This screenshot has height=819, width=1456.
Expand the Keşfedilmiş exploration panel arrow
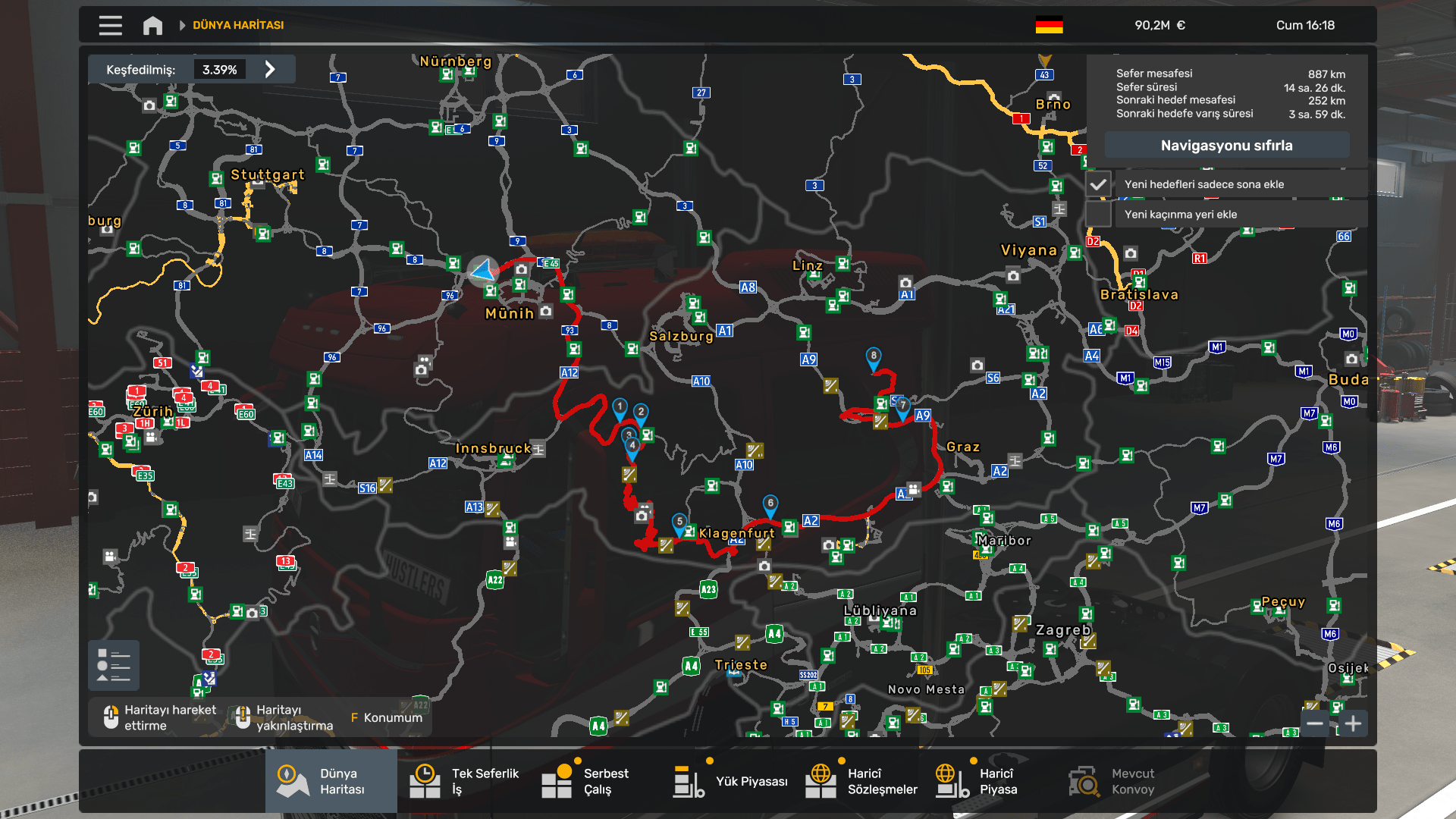(270, 69)
